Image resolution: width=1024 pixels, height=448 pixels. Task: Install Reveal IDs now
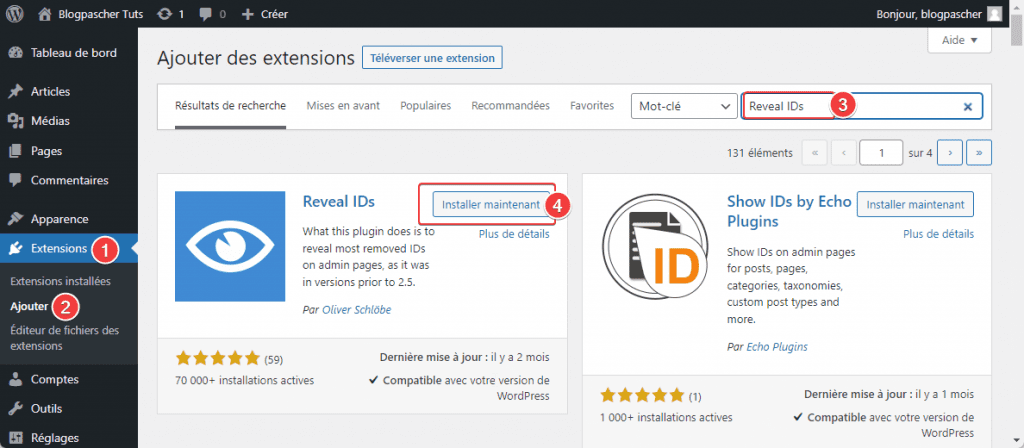tap(491, 204)
